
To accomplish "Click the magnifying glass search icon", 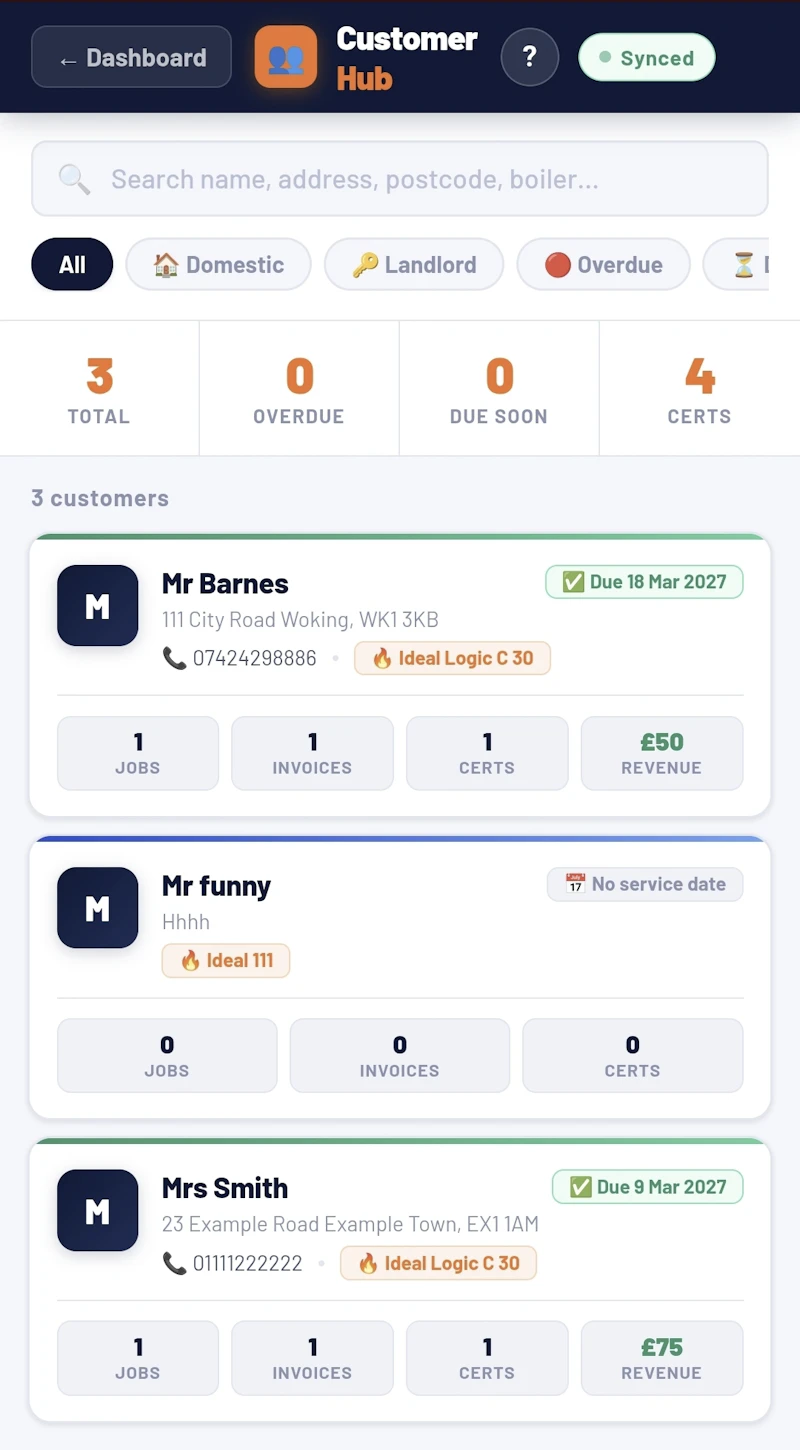I will tap(74, 179).
